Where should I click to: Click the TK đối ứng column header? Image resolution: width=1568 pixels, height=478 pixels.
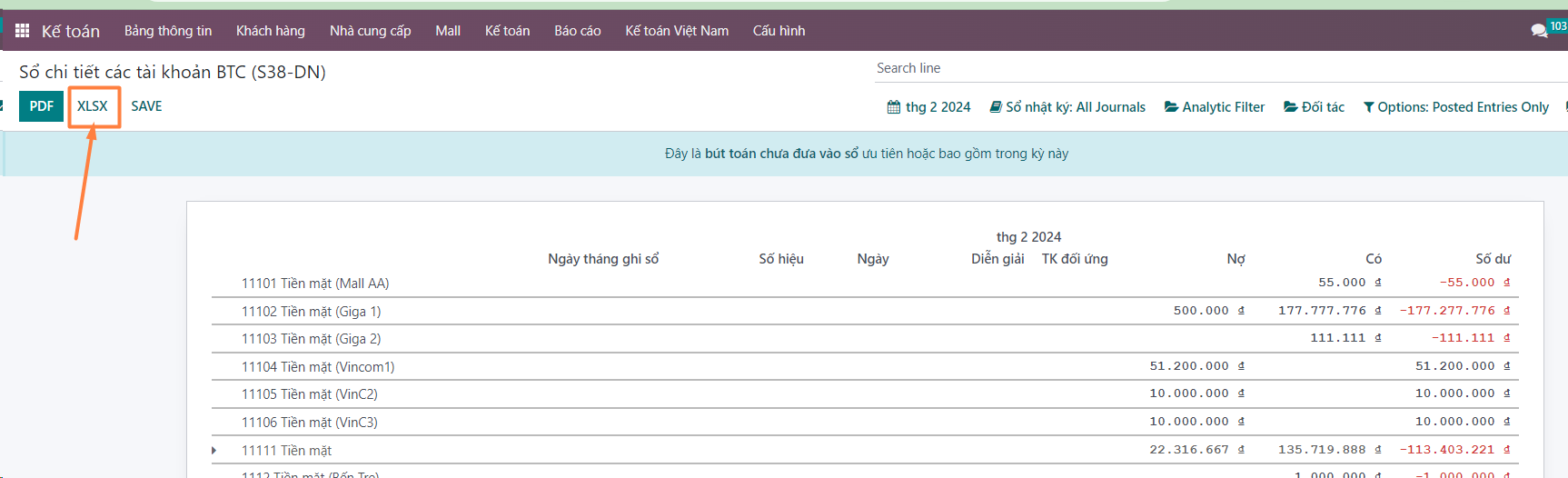pyautogui.click(x=1075, y=259)
